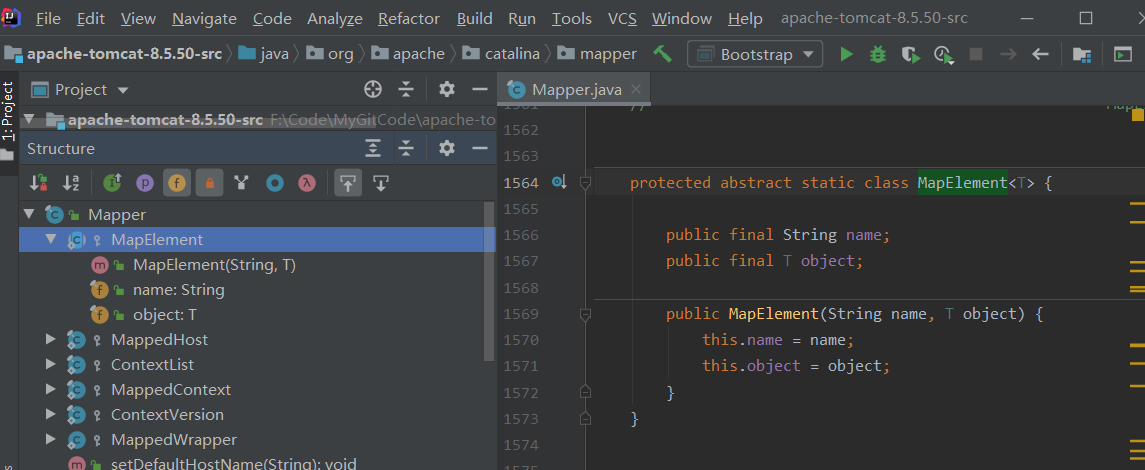This screenshot has height=470, width=1145.
Task: Navigate back using the left arrow
Action: coord(1040,54)
